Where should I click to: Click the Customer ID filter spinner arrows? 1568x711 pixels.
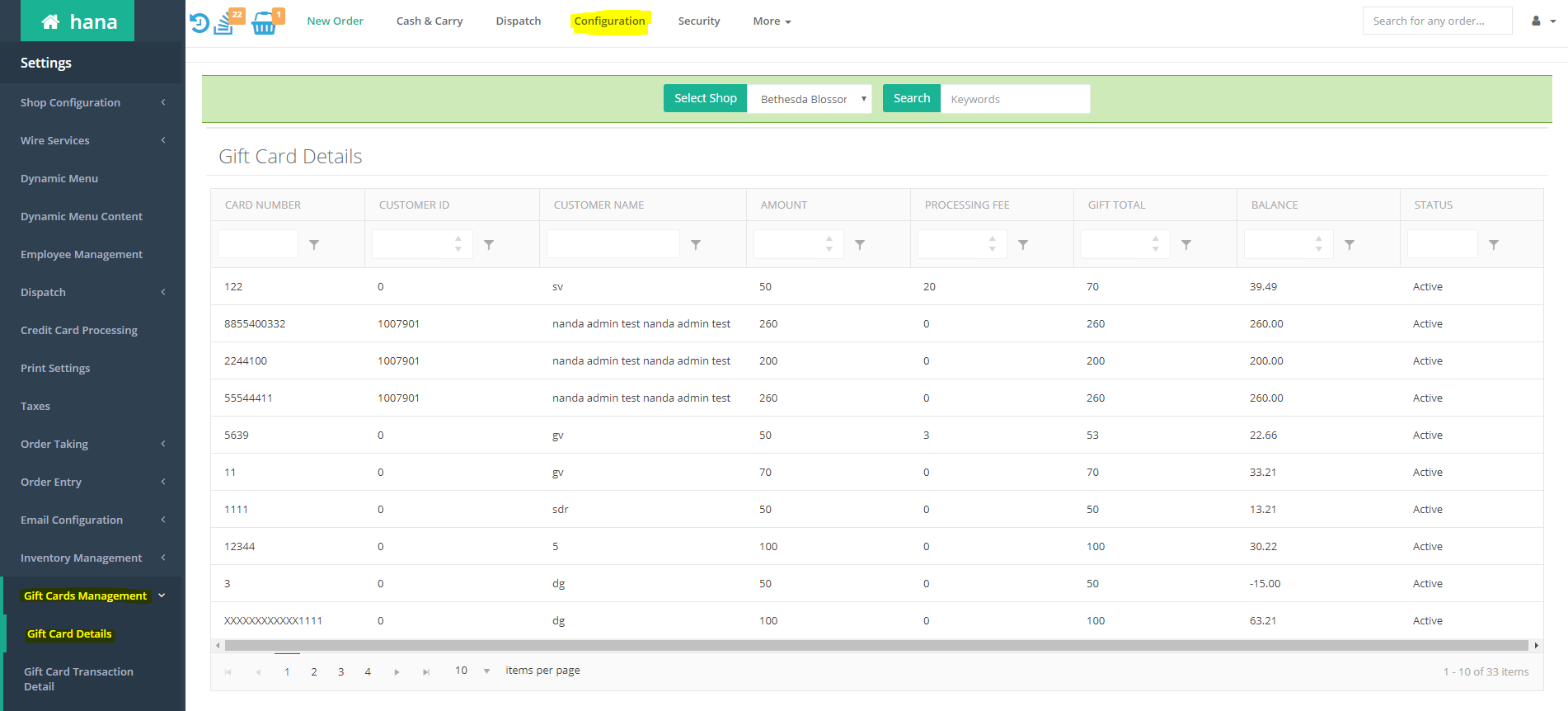pyautogui.click(x=458, y=243)
